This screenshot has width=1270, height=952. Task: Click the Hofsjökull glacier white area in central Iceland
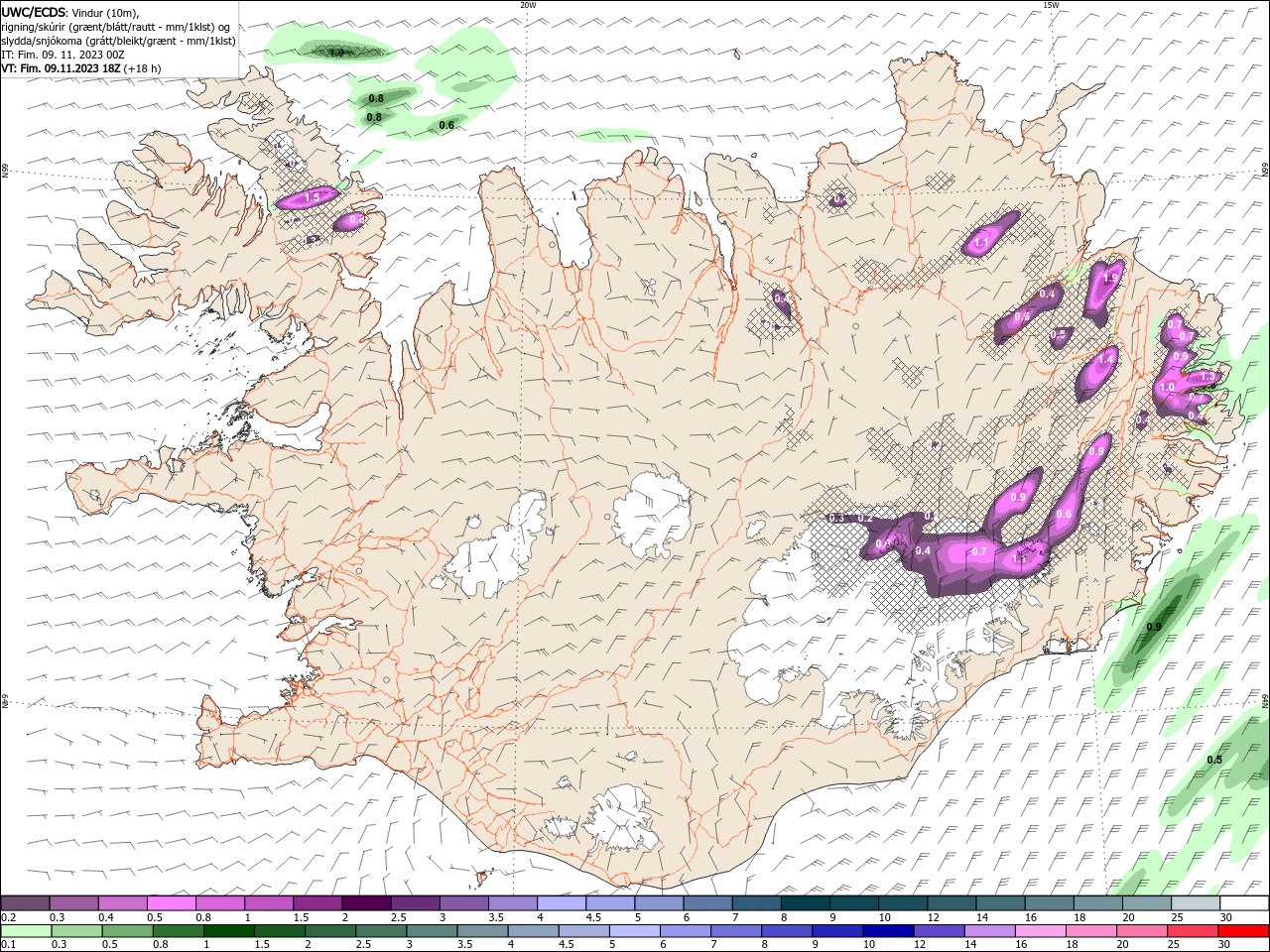click(652, 514)
